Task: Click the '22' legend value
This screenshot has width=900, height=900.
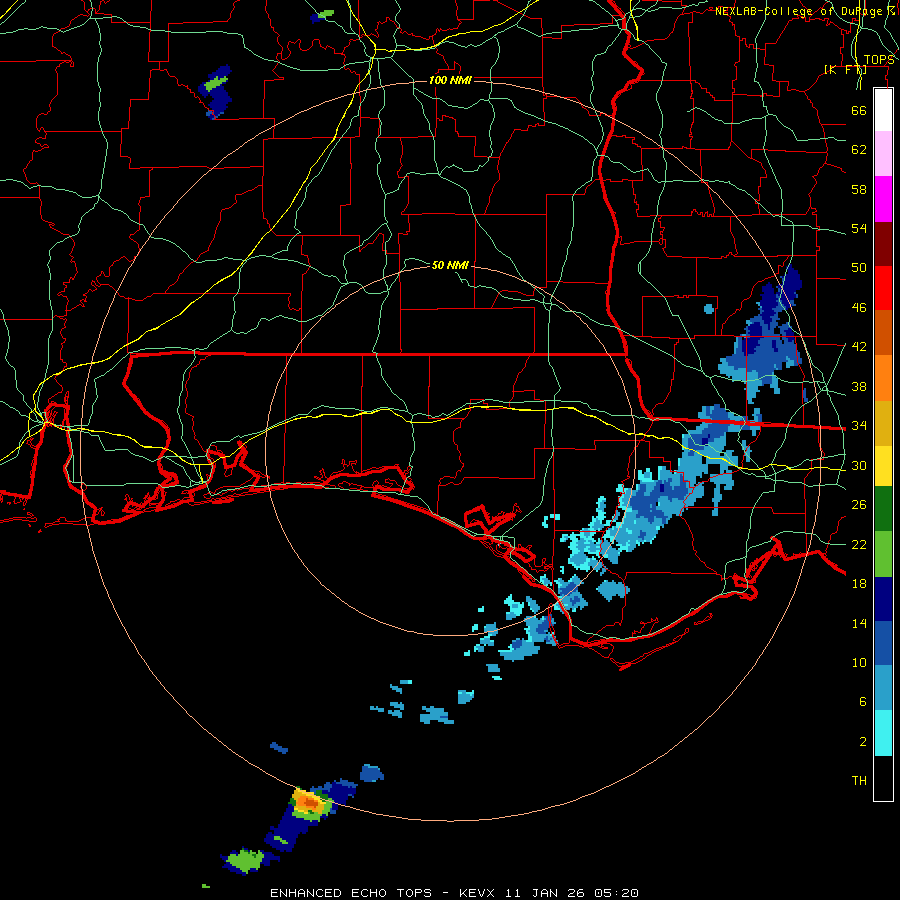Action: coord(859,544)
